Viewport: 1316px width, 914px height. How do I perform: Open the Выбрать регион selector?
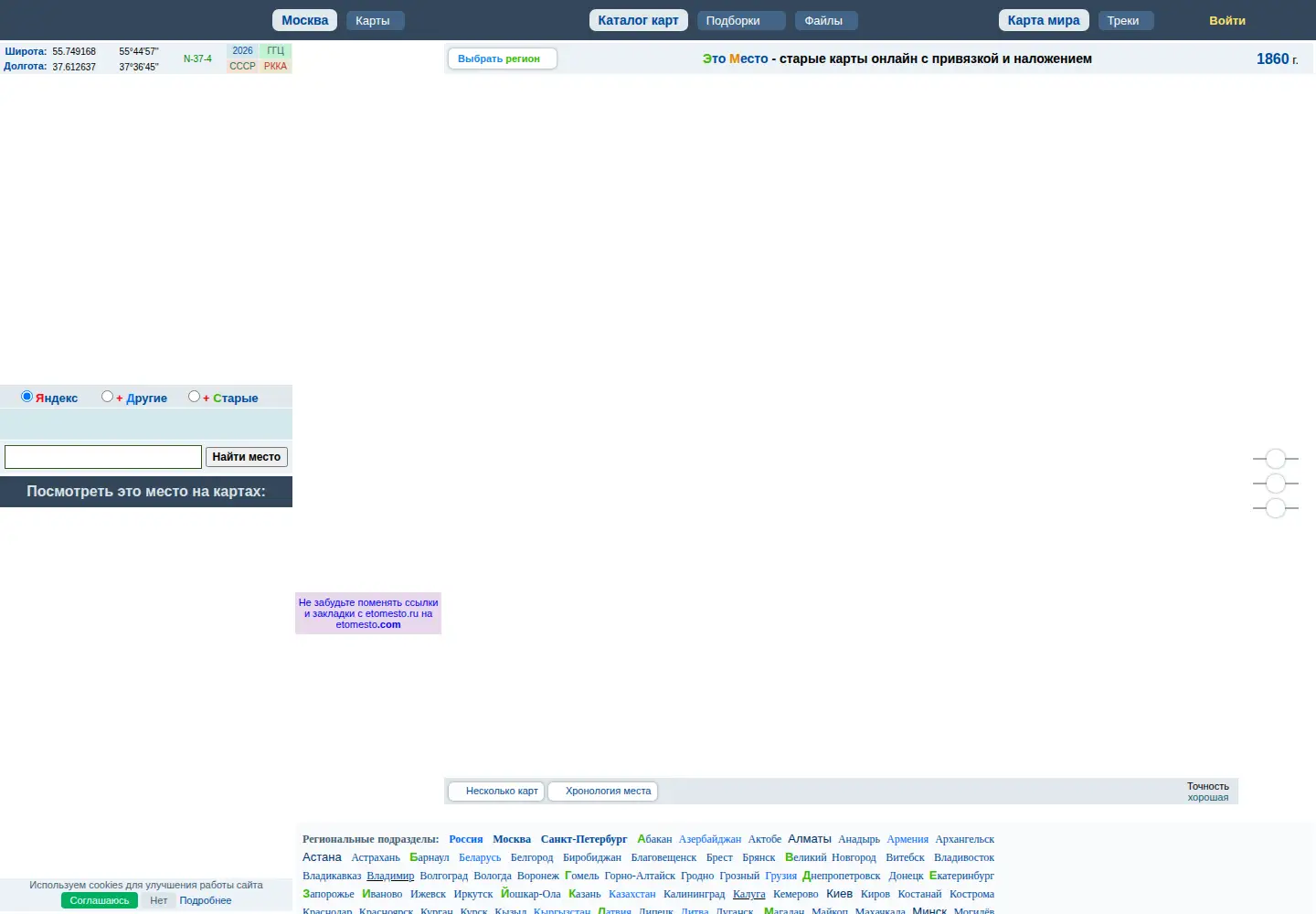click(x=502, y=58)
